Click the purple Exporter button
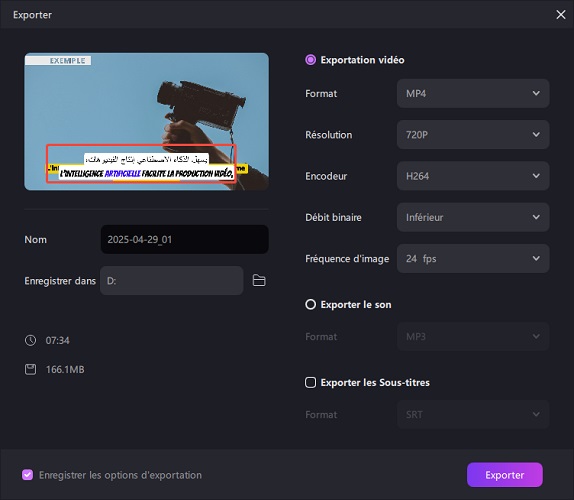 tap(504, 475)
